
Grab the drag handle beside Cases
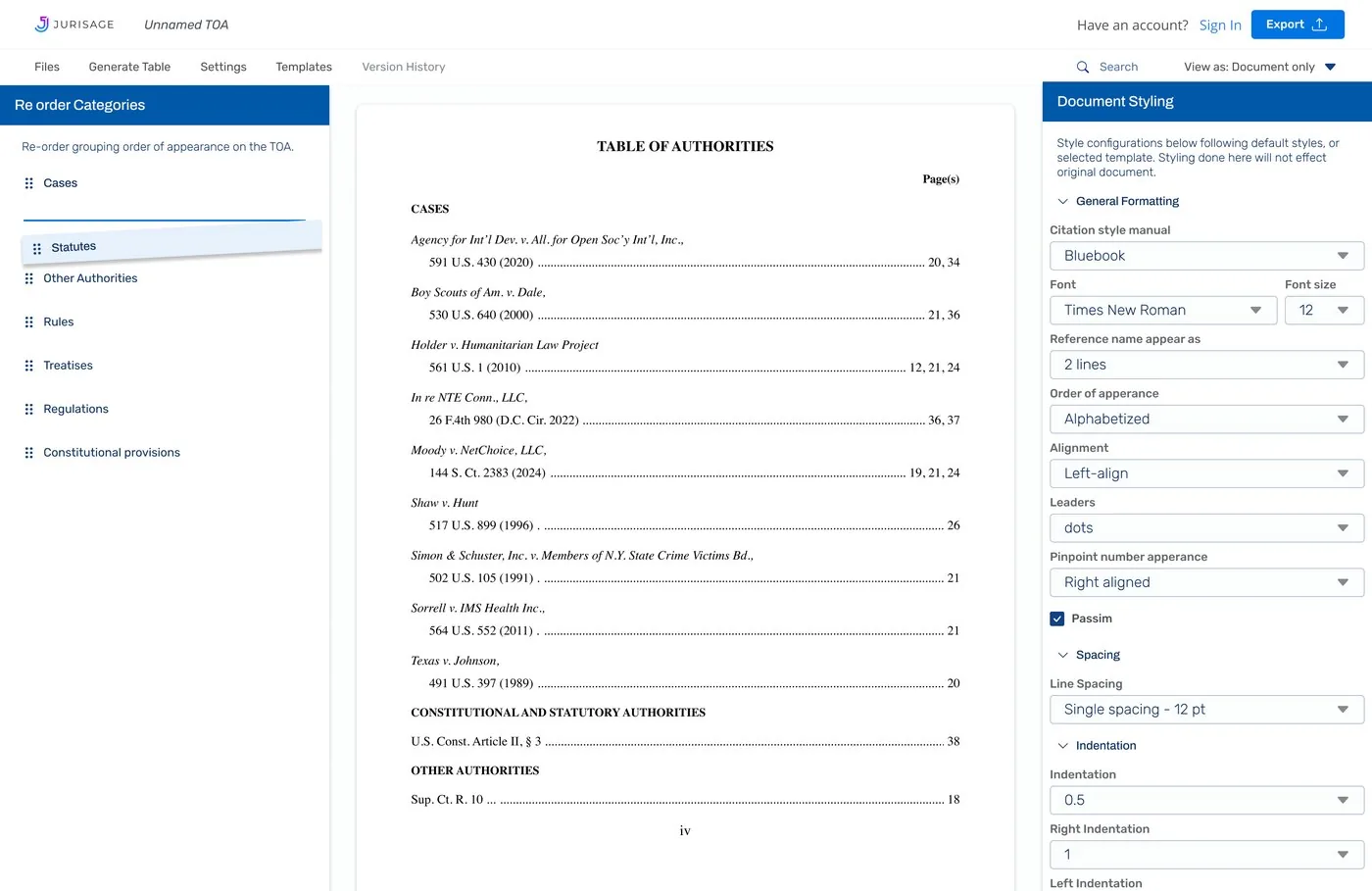click(29, 183)
